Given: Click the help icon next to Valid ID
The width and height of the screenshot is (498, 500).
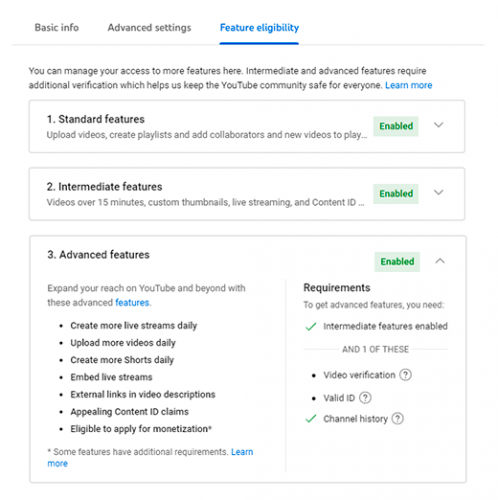Looking at the screenshot, I should 365,398.
